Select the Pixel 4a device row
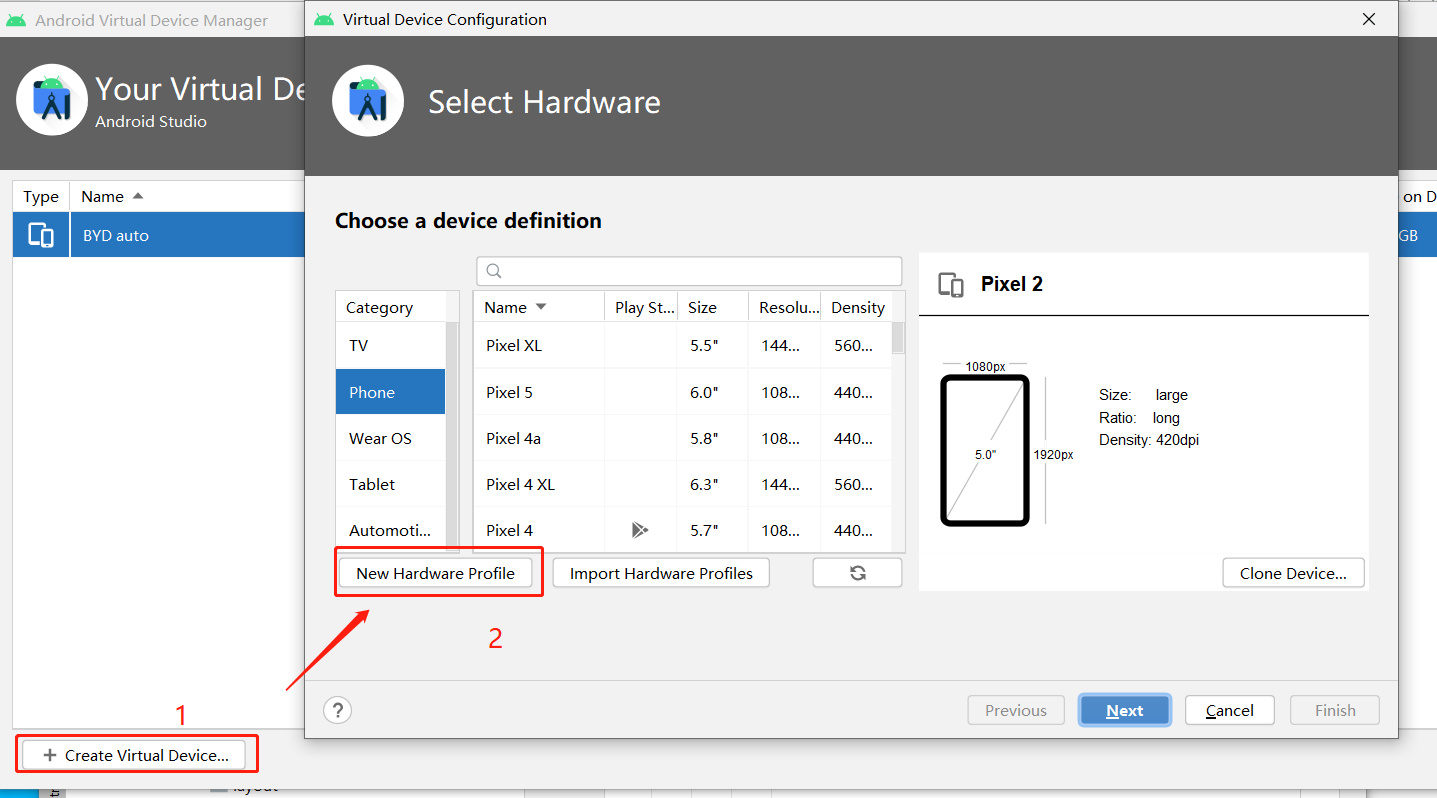Screen dimensions: 1437x798 (682, 438)
